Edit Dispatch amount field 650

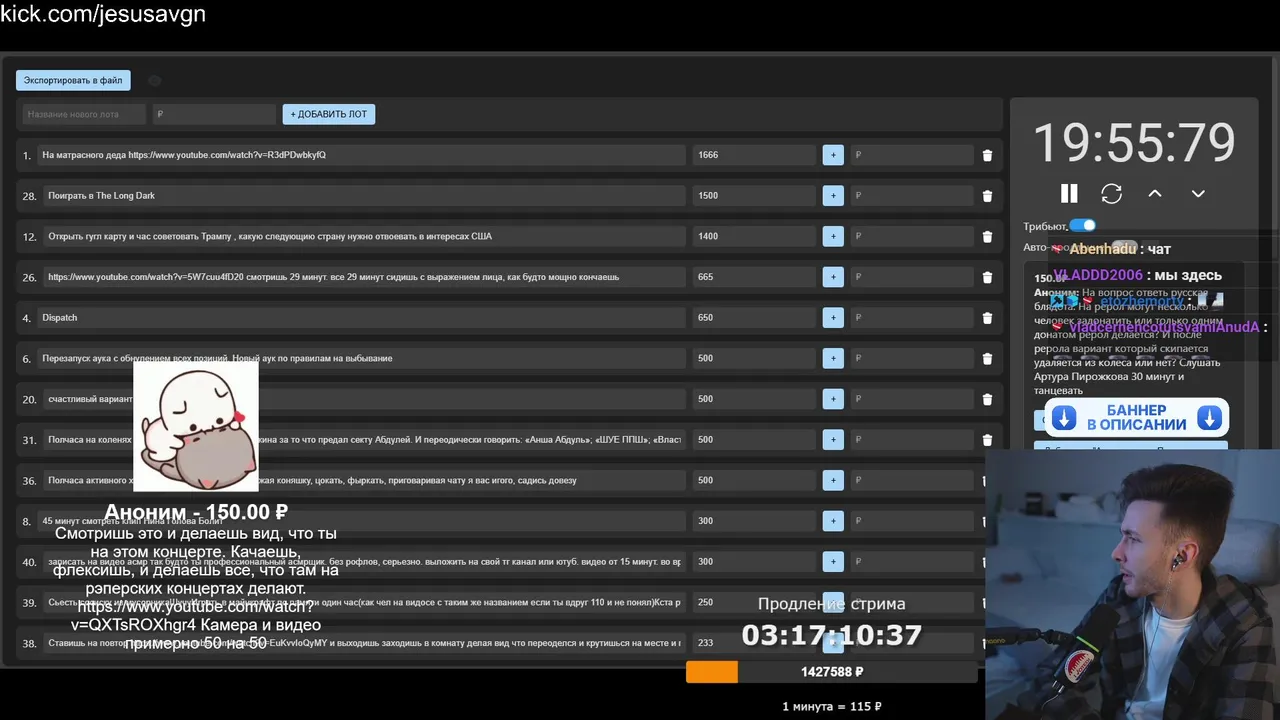coord(754,318)
